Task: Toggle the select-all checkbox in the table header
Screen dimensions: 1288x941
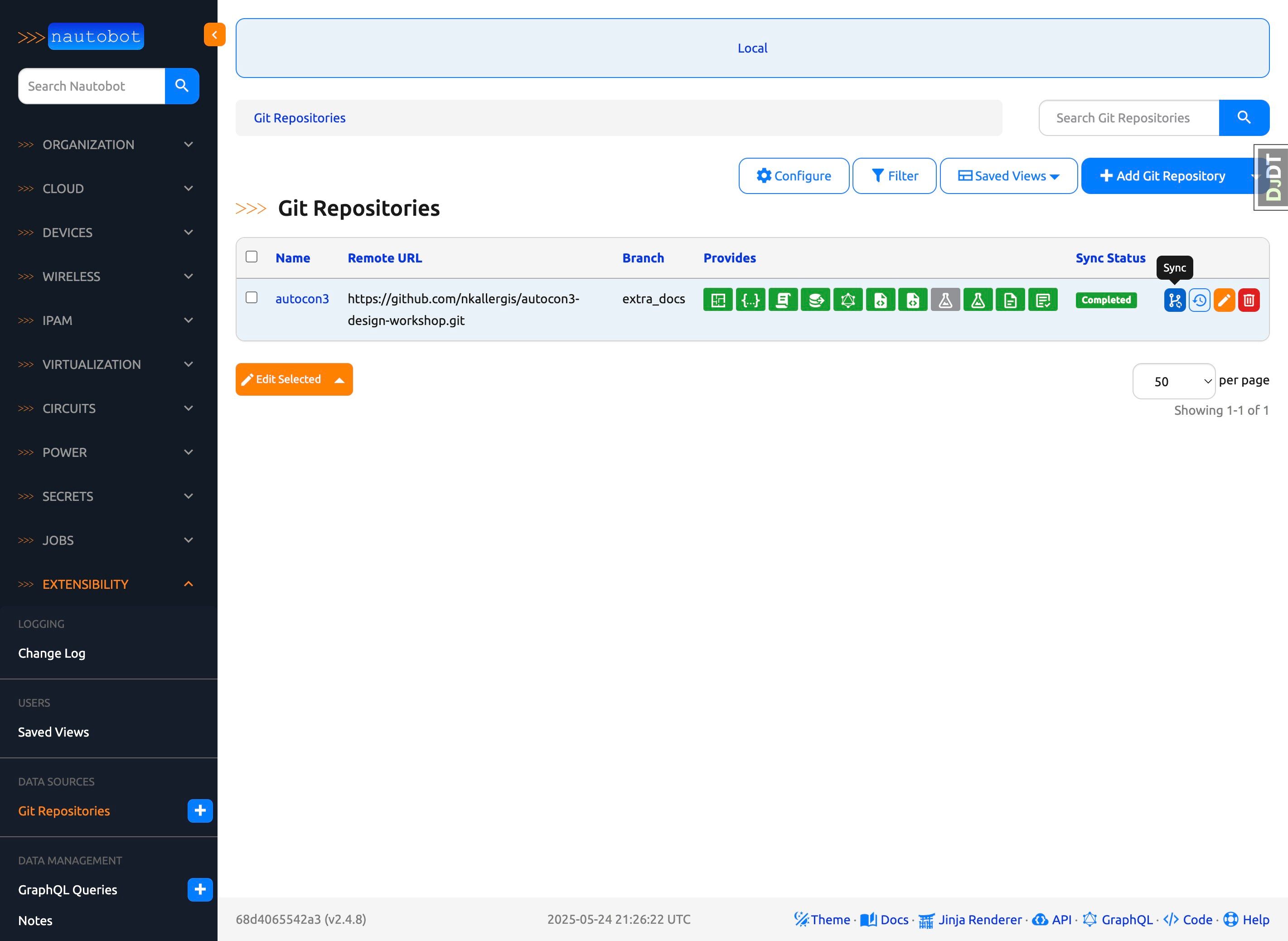Action: pyautogui.click(x=251, y=257)
